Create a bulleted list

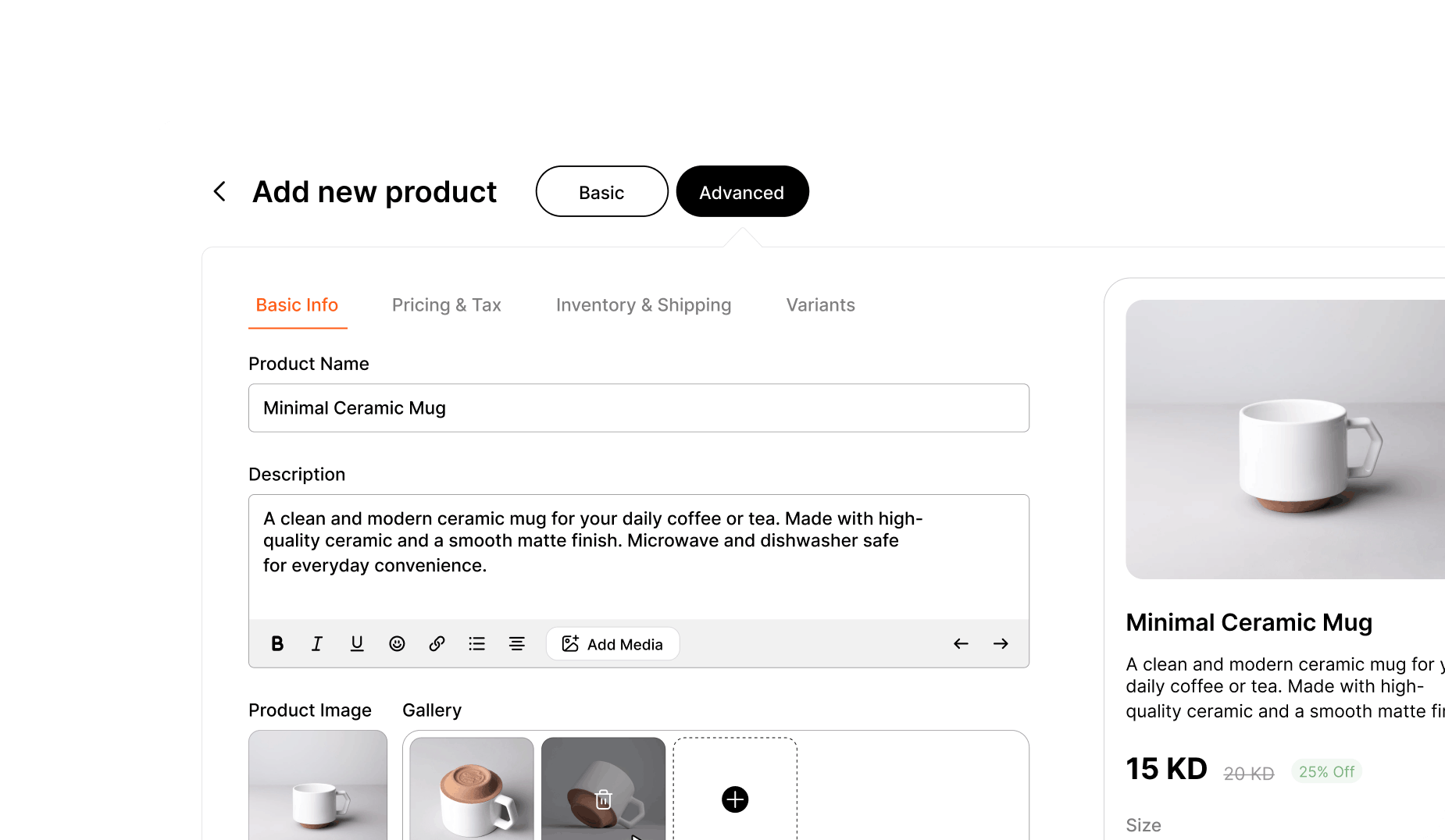coord(476,643)
